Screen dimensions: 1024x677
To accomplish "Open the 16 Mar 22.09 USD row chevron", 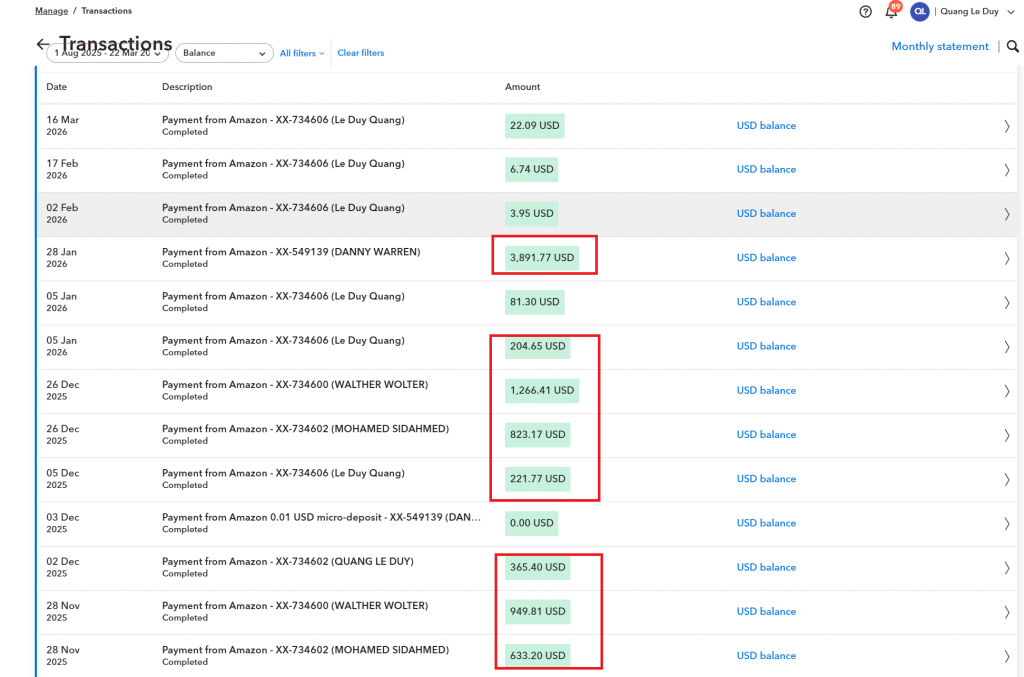I will [x=1006, y=126].
